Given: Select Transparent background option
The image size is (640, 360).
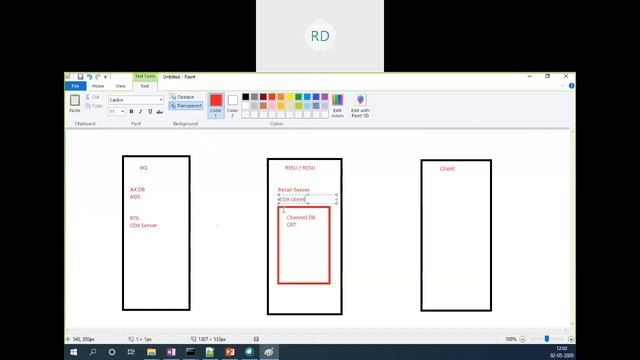Looking at the screenshot, I should [x=186, y=106].
